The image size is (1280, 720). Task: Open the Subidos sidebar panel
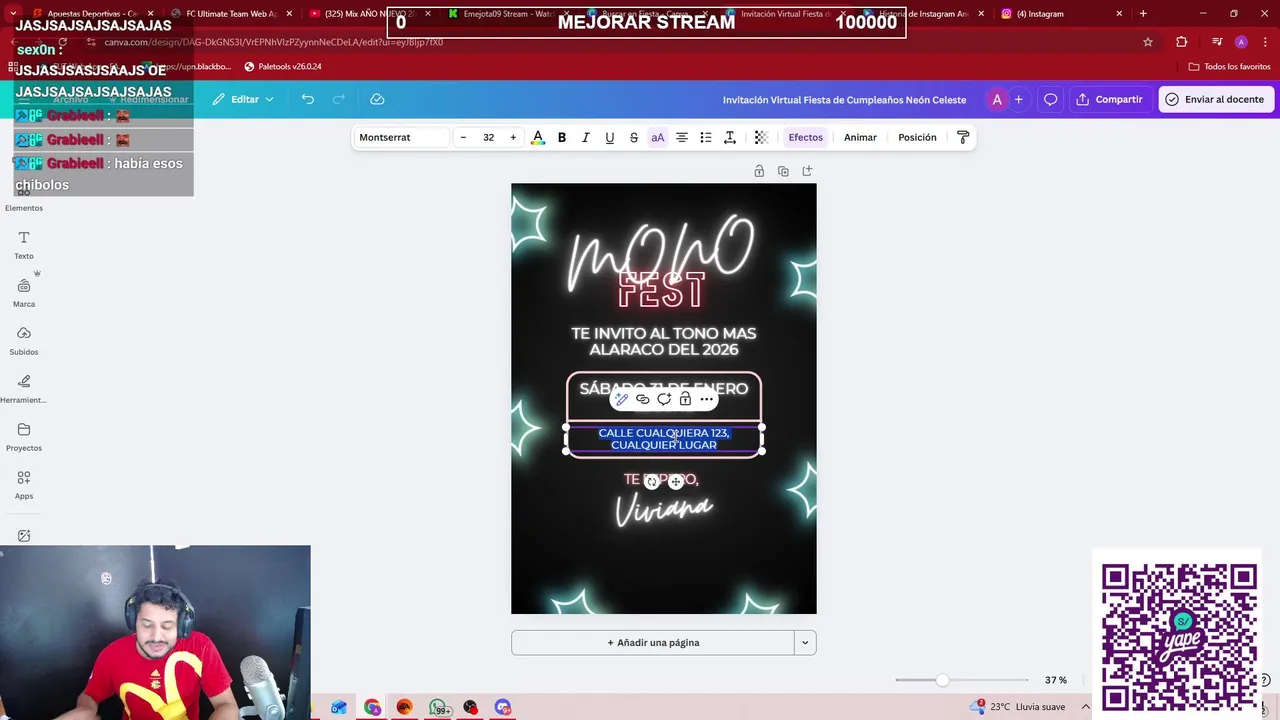click(24, 341)
